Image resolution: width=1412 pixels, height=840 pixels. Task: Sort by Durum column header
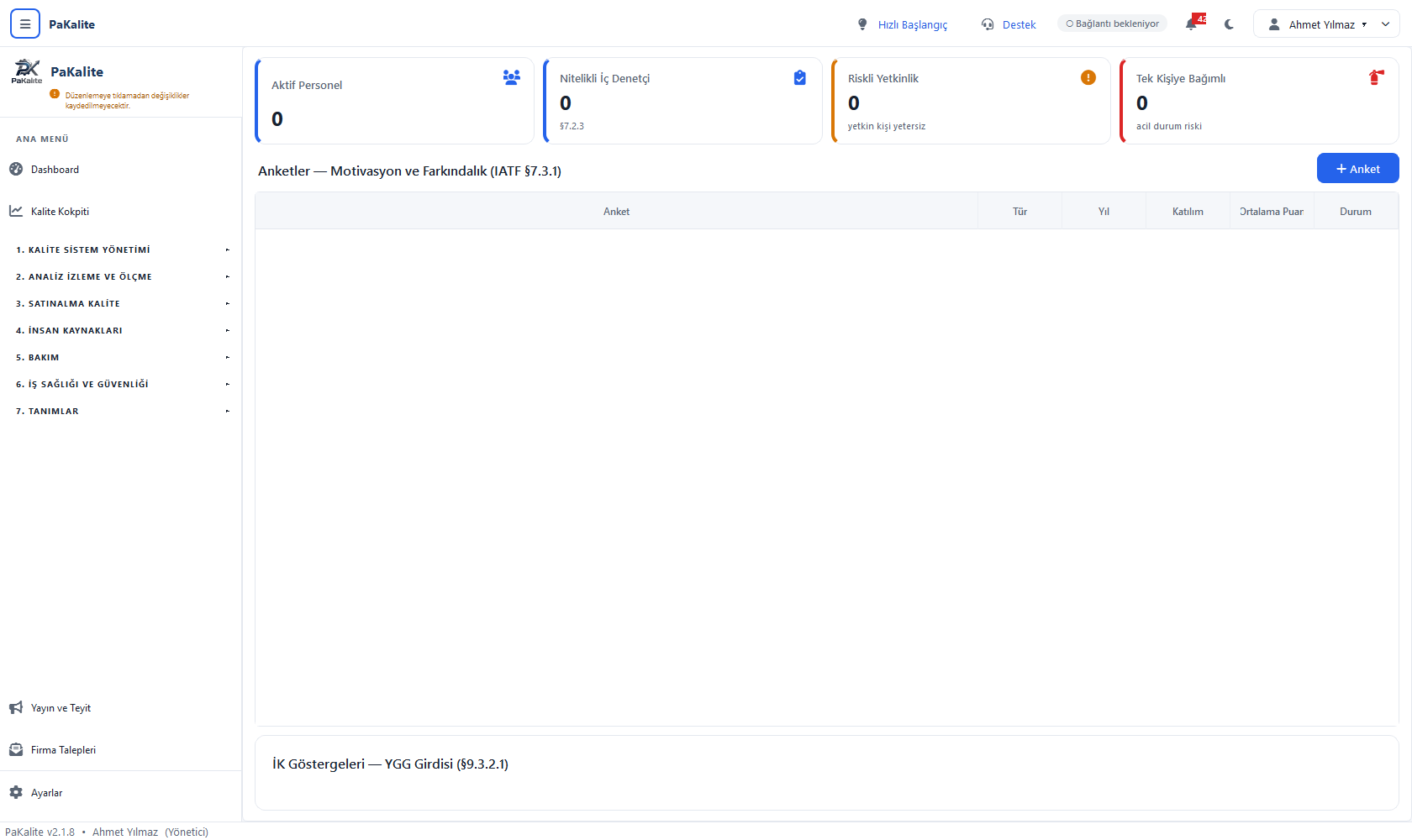[x=1356, y=211]
